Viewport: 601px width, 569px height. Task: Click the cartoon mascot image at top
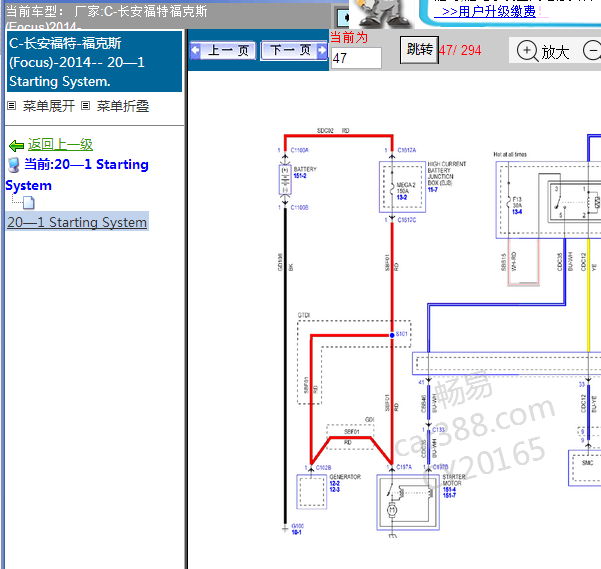(383, 14)
